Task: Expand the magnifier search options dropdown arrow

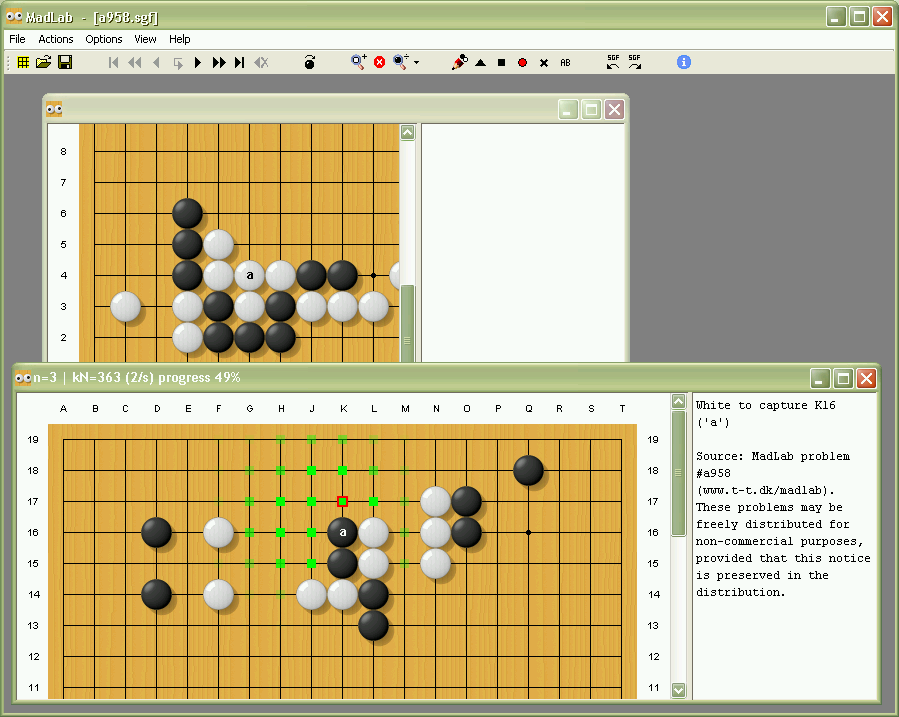Action: pyautogui.click(x=416, y=63)
